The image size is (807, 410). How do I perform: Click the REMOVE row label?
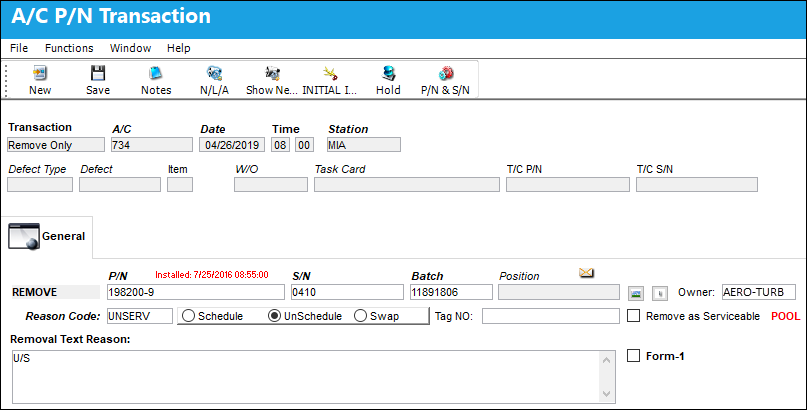(x=34, y=292)
